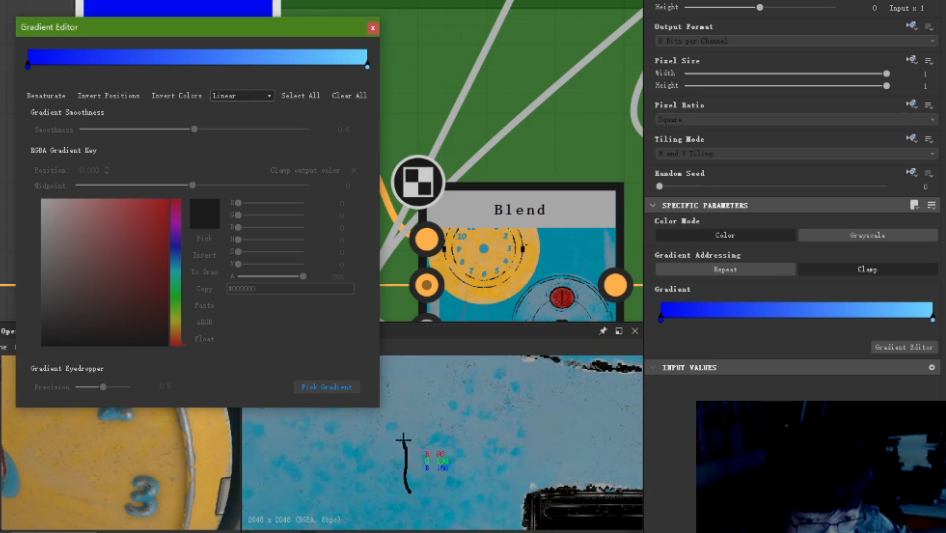
Task: Click Copy color button
Action: [205, 289]
